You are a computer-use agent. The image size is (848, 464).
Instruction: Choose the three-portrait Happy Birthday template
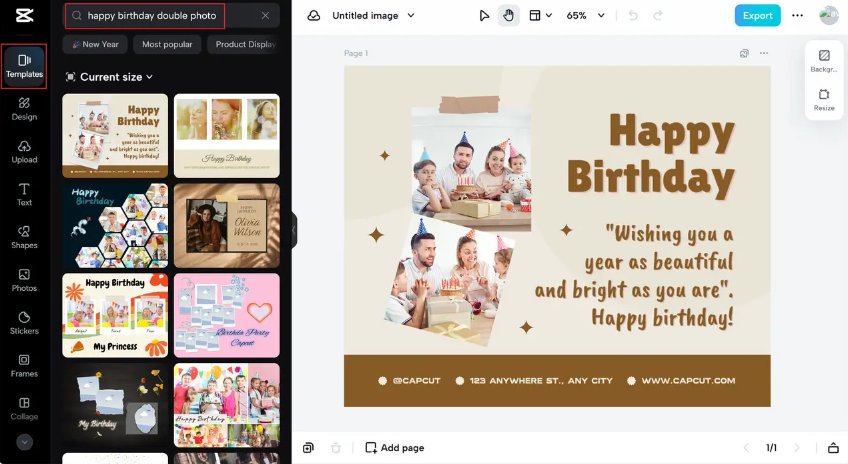pyautogui.click(x=227, y=136)
